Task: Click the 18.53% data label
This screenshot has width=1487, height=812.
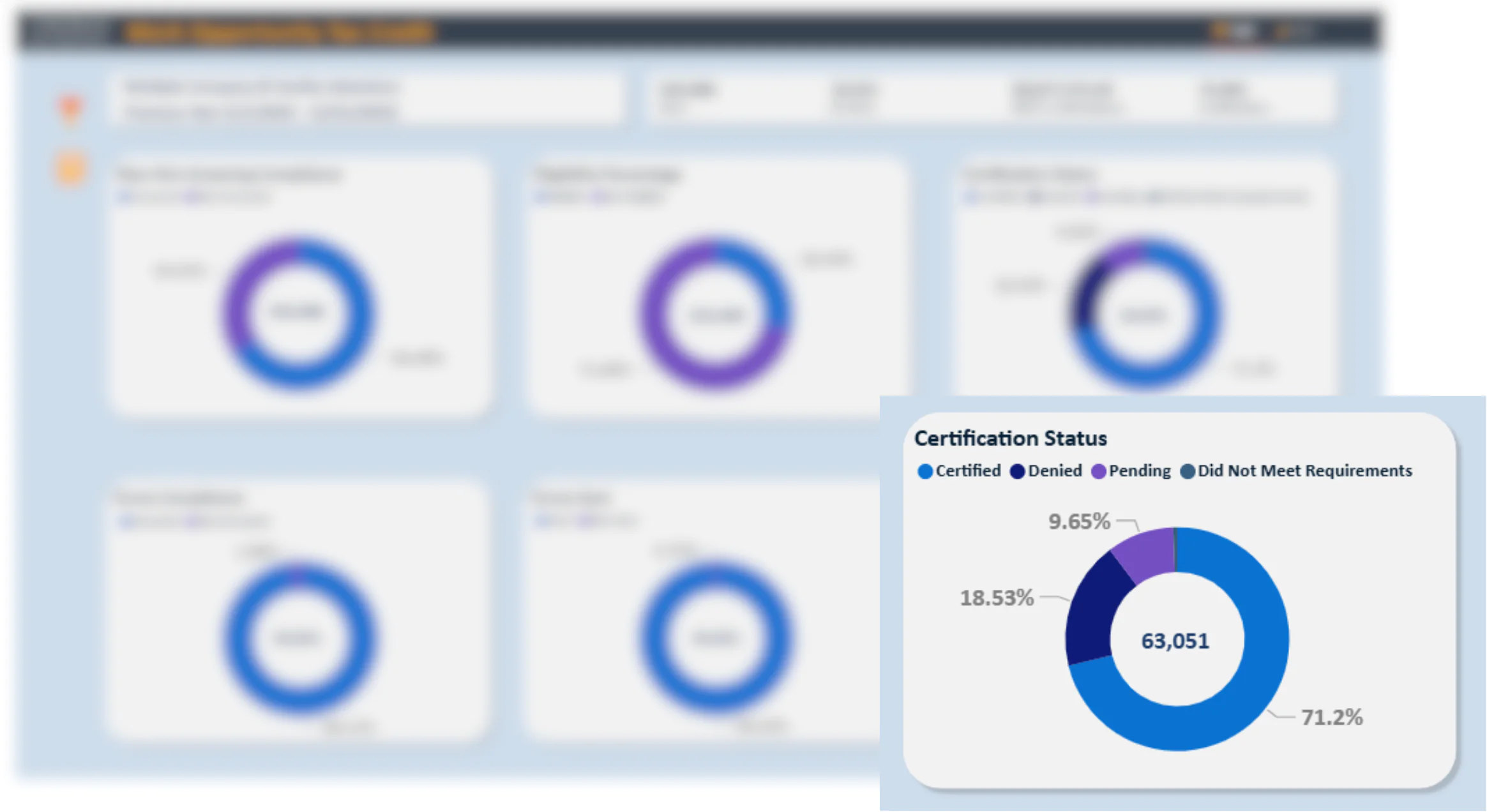Action: [x=997, y=598]
